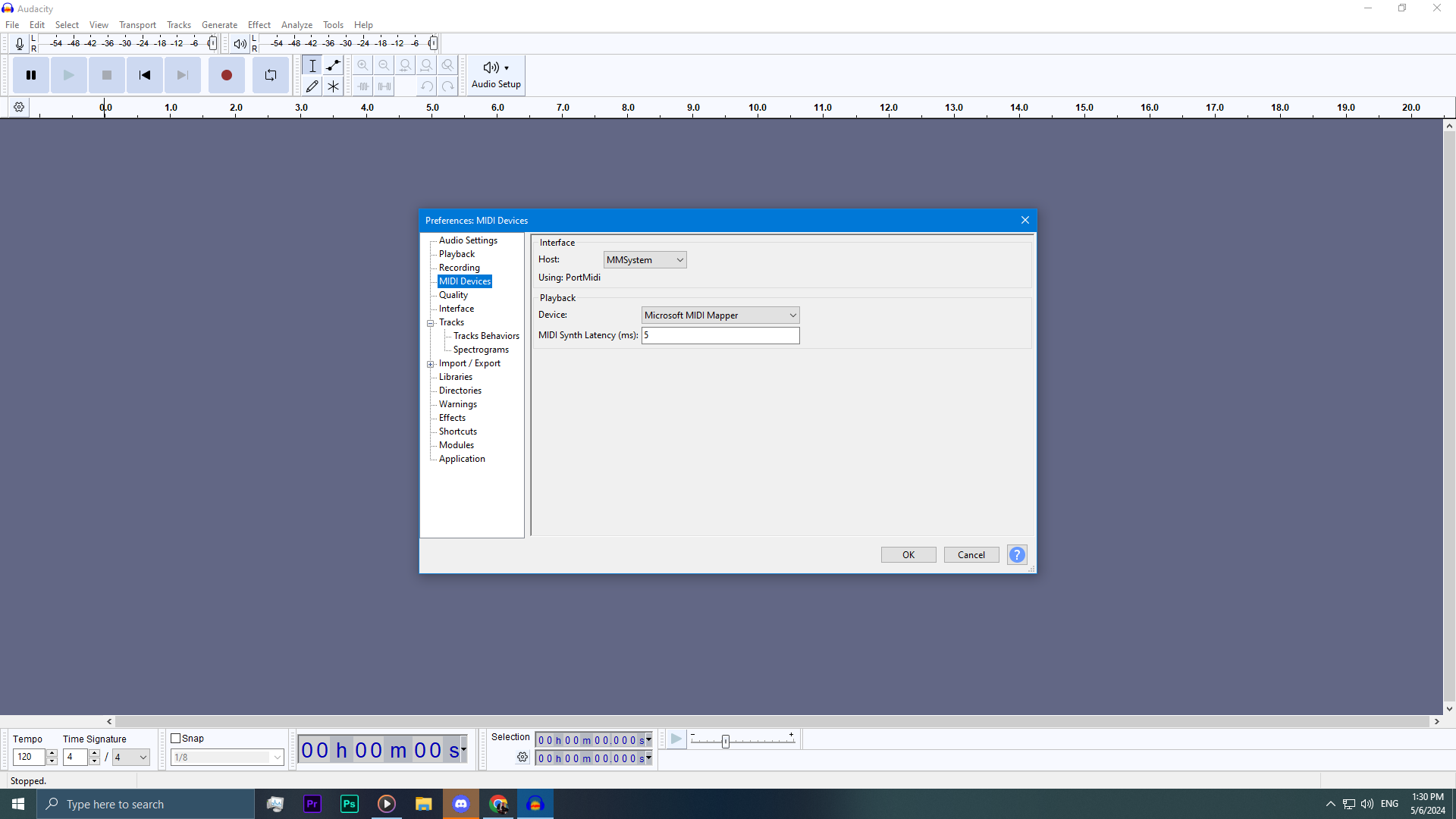Click the Cancel button

pos(971,555)
